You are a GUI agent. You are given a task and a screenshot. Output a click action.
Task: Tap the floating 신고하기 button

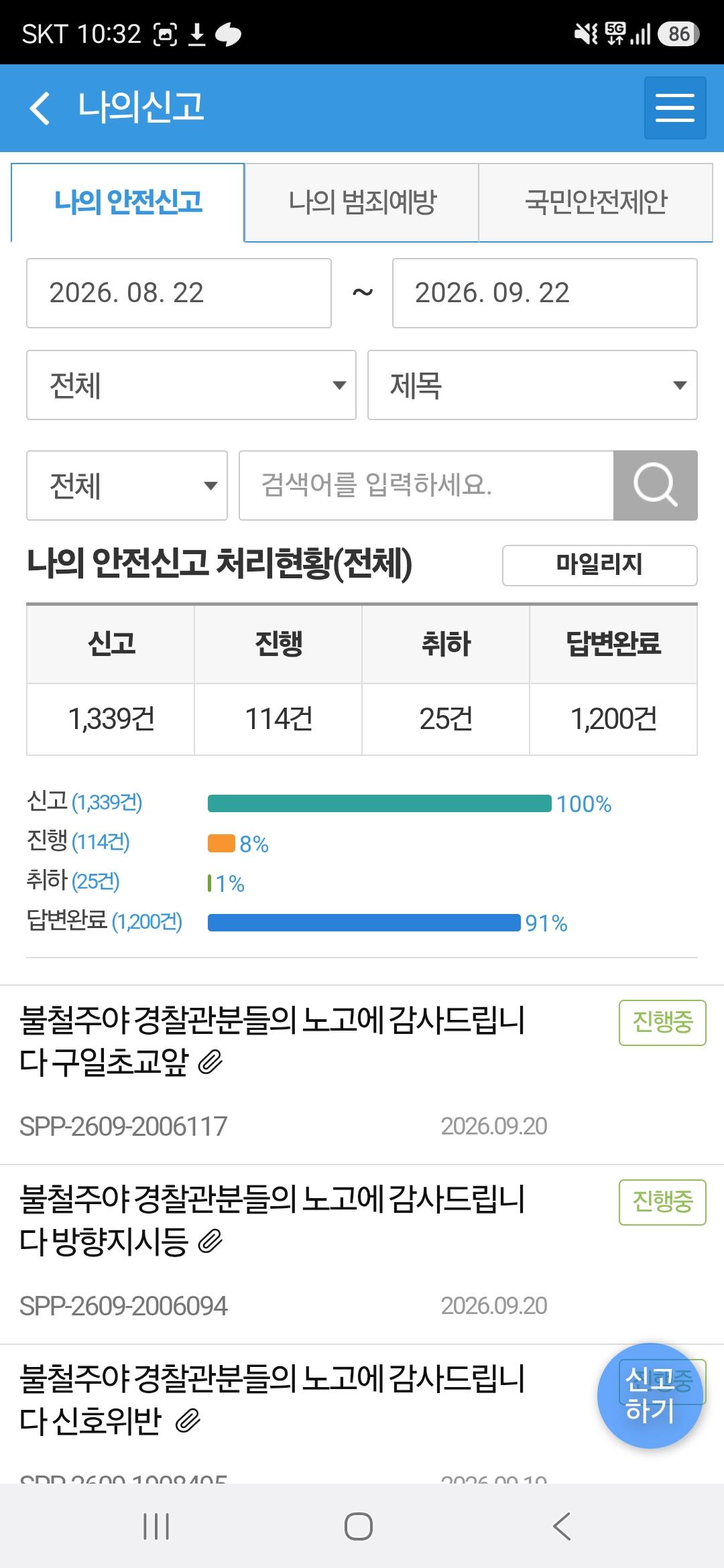(x=650, y=1396)
